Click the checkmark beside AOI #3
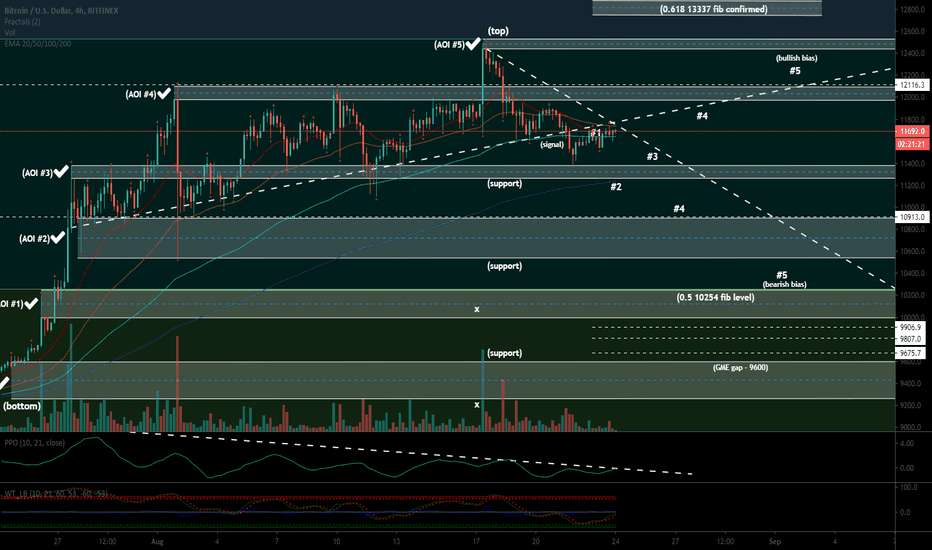932x550 pixels. 61,172
